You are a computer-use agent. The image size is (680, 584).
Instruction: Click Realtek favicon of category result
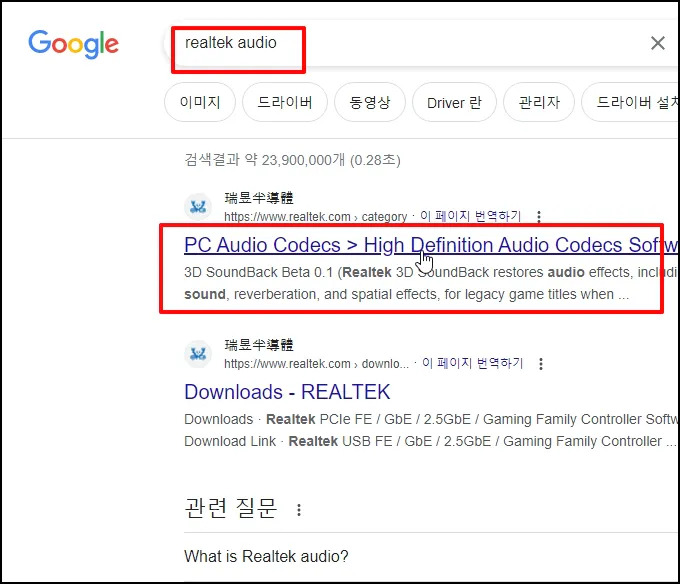tap(198, 207)
